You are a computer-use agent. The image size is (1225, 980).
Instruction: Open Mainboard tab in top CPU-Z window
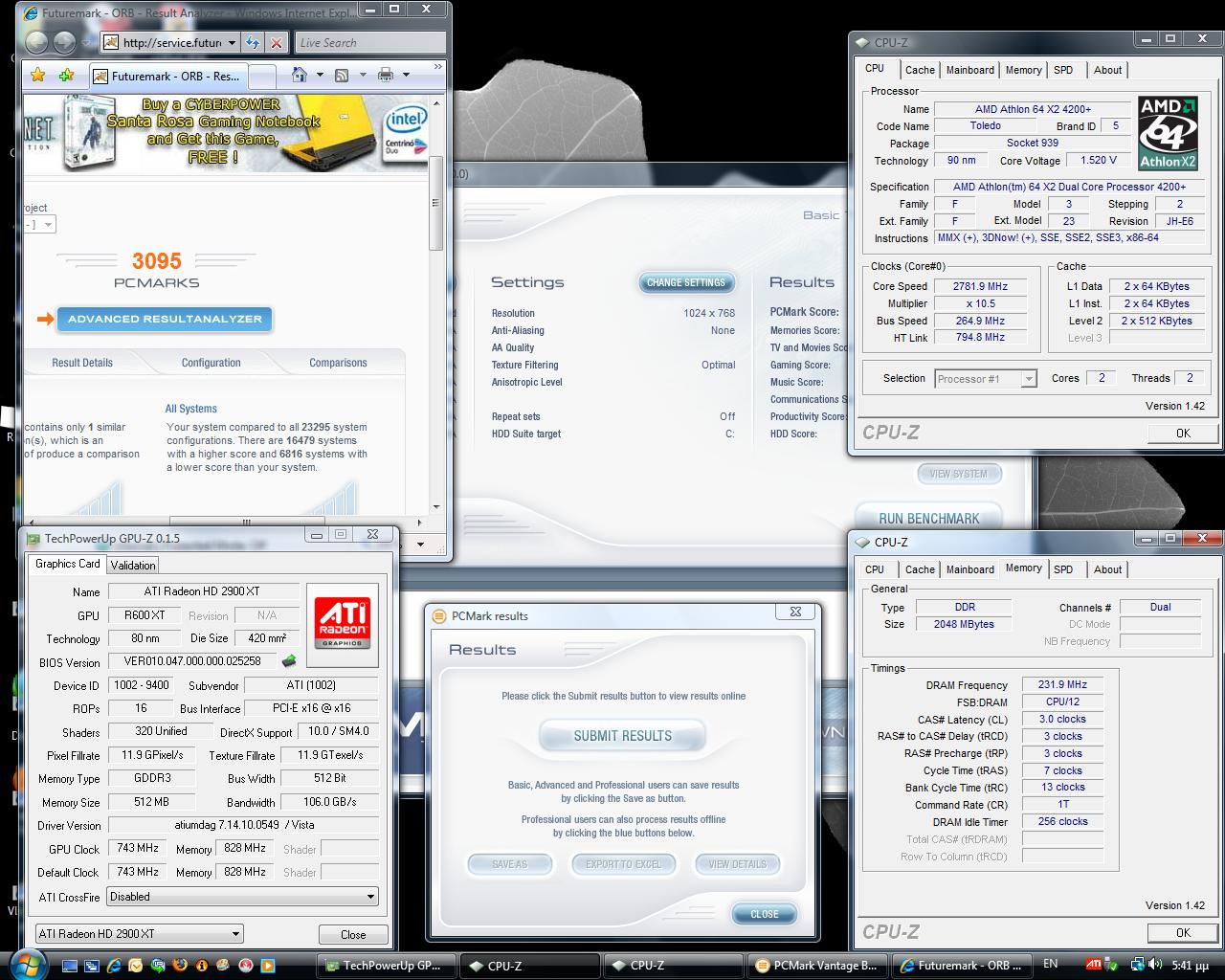969,70
